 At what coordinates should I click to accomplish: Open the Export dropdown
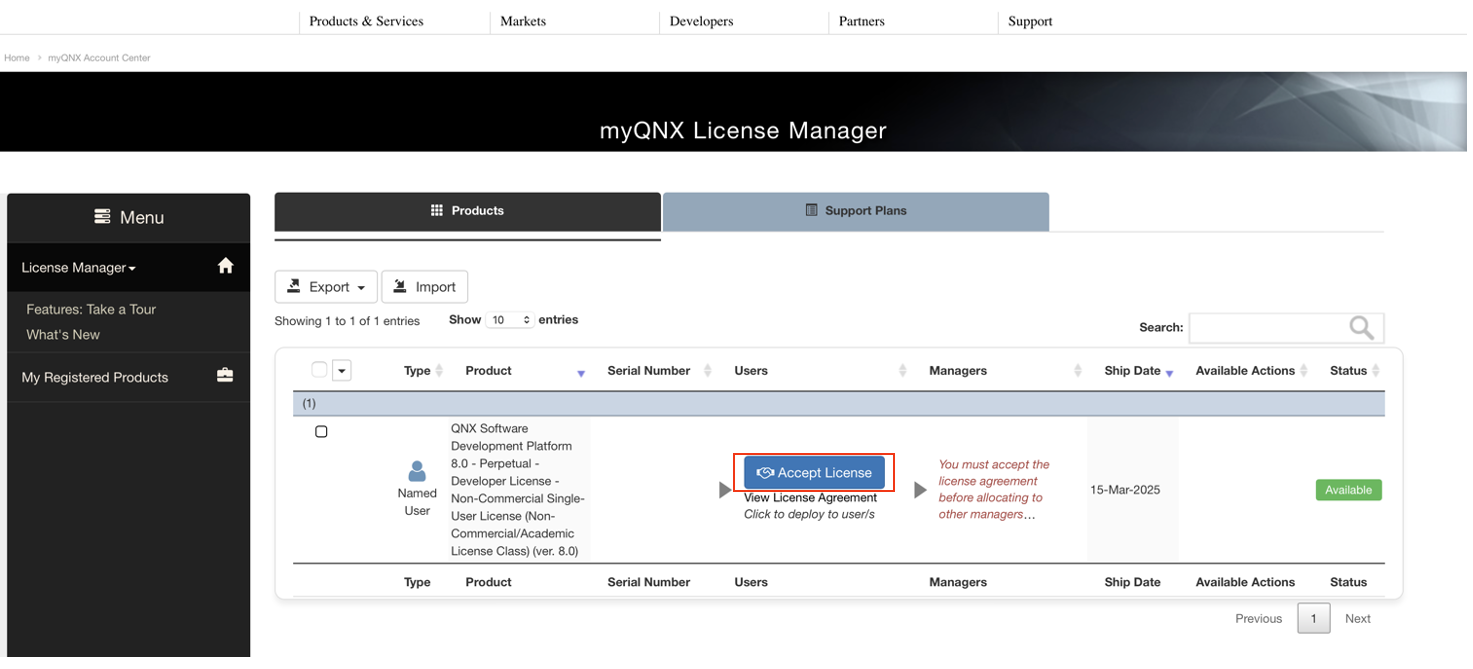pyautogui.click(x=326, y=287)
